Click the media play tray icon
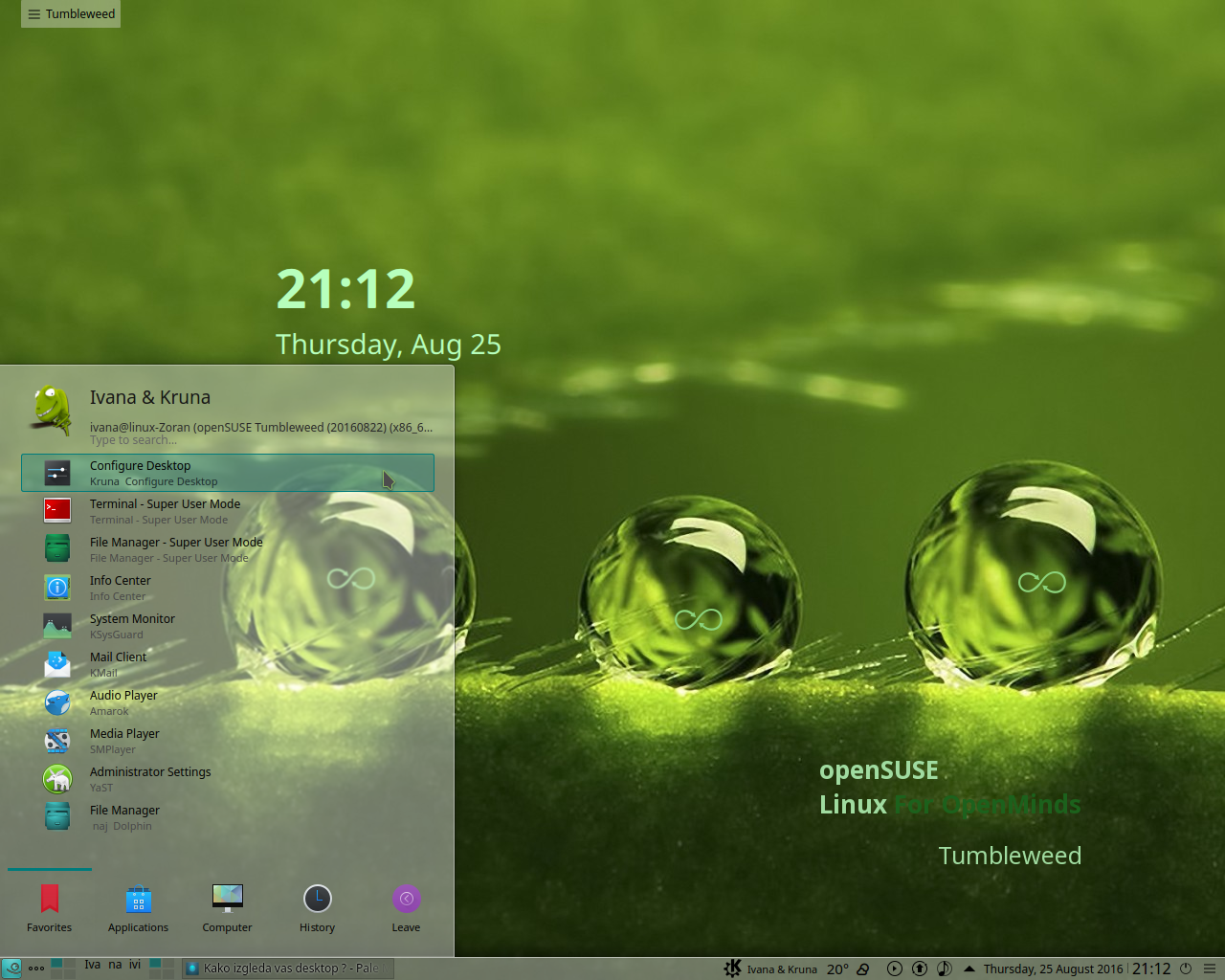 tap(895, 969)
